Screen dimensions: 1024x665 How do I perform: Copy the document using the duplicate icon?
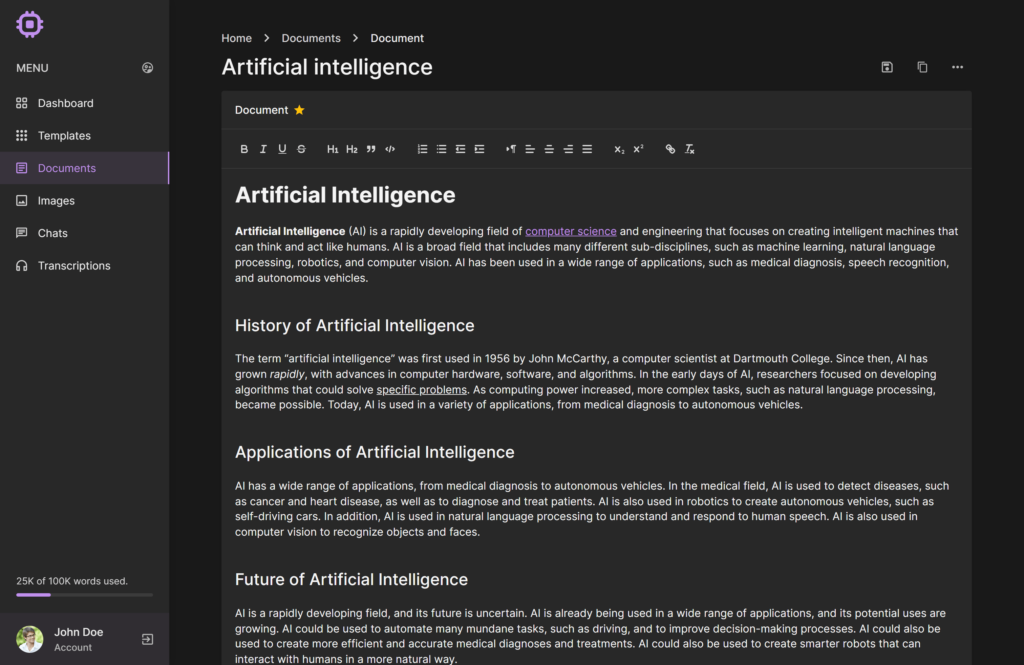point(922,67)
